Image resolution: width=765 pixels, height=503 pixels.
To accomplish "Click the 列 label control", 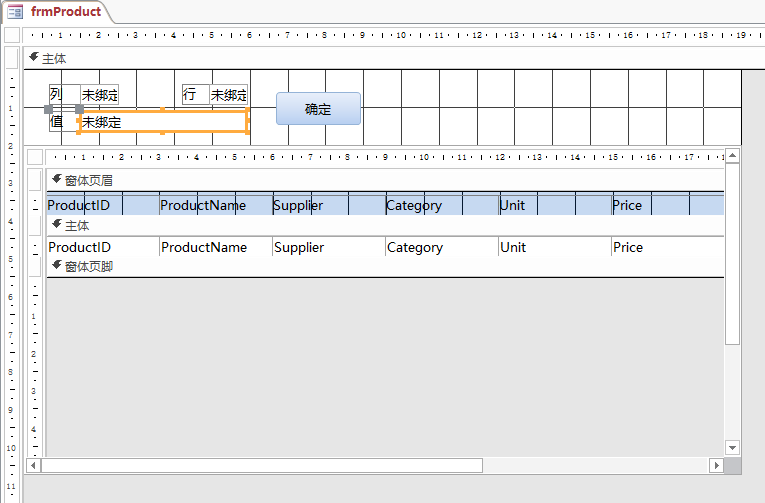I will 64,94.
